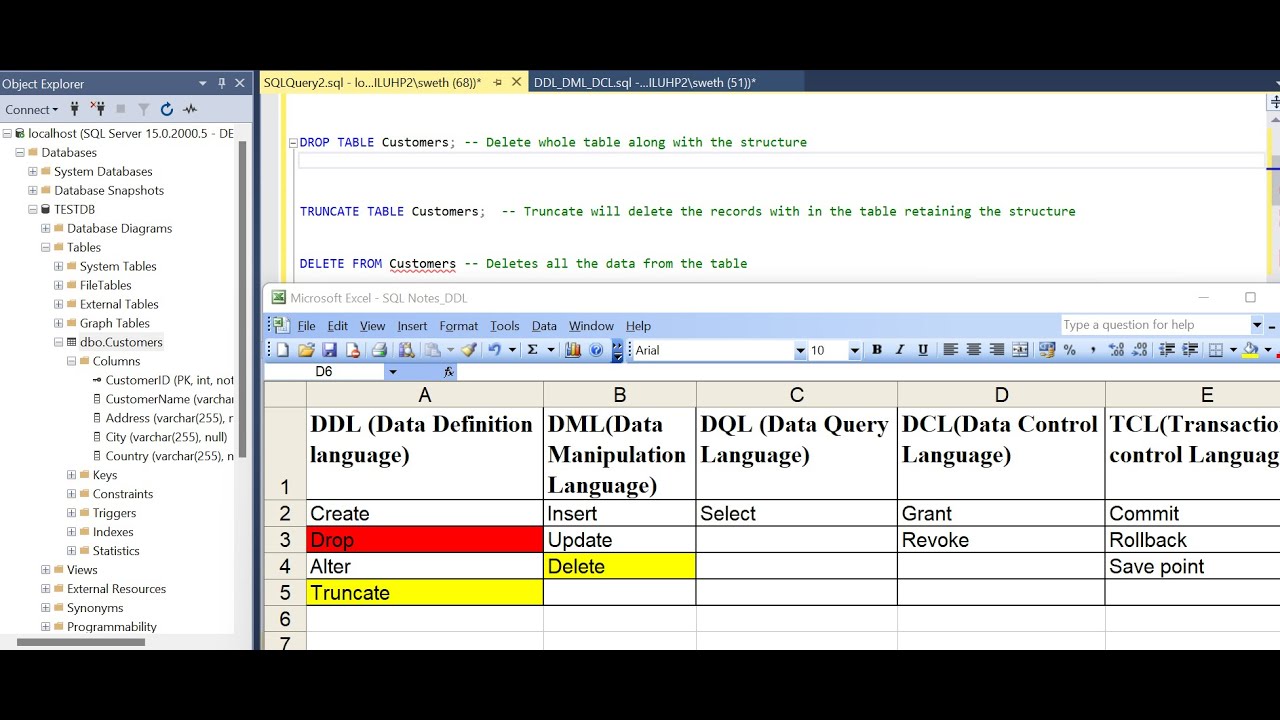Click Increase Decimal icon
1280x720 pixels.
(1116, 350)
